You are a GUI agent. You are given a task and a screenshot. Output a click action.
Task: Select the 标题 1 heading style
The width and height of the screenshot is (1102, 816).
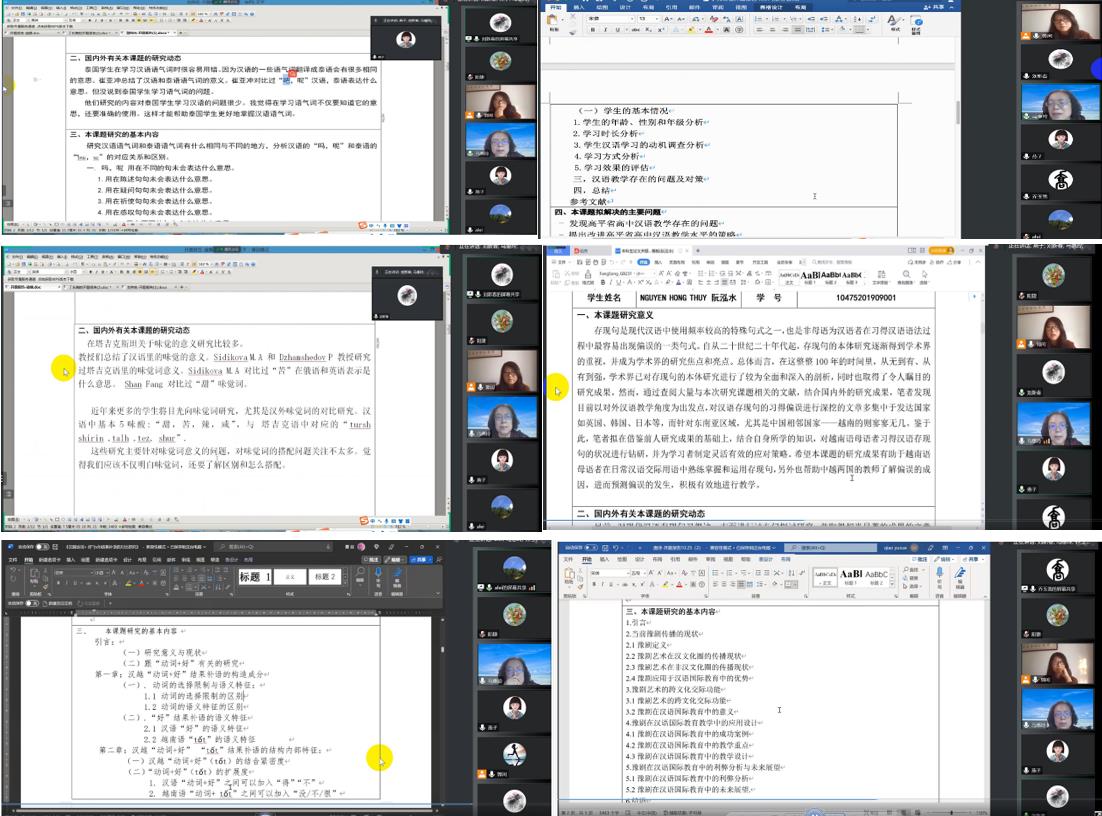tap(255, 577)
